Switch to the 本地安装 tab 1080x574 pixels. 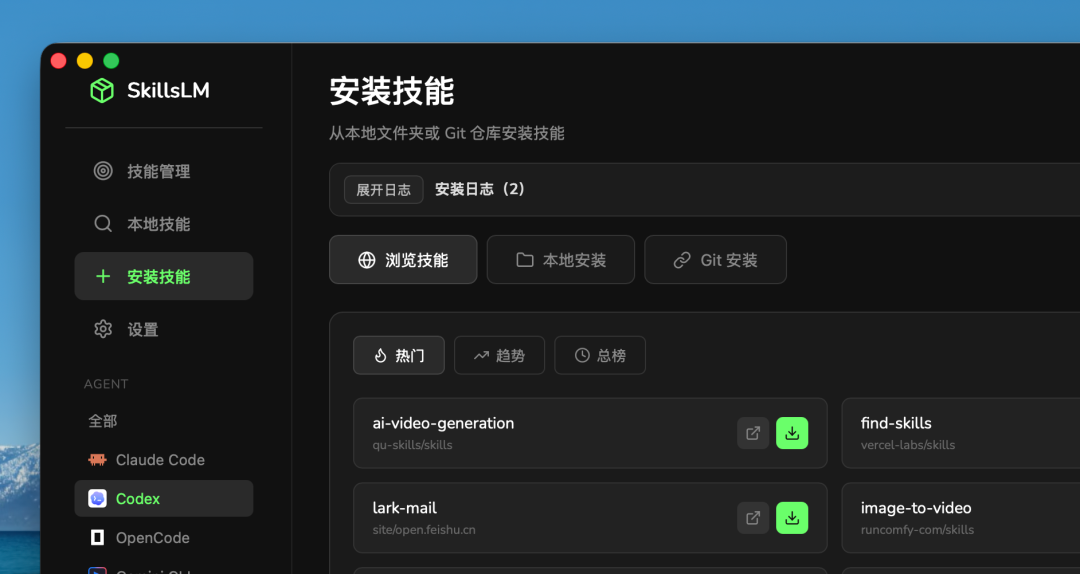[x=561, y=260]
